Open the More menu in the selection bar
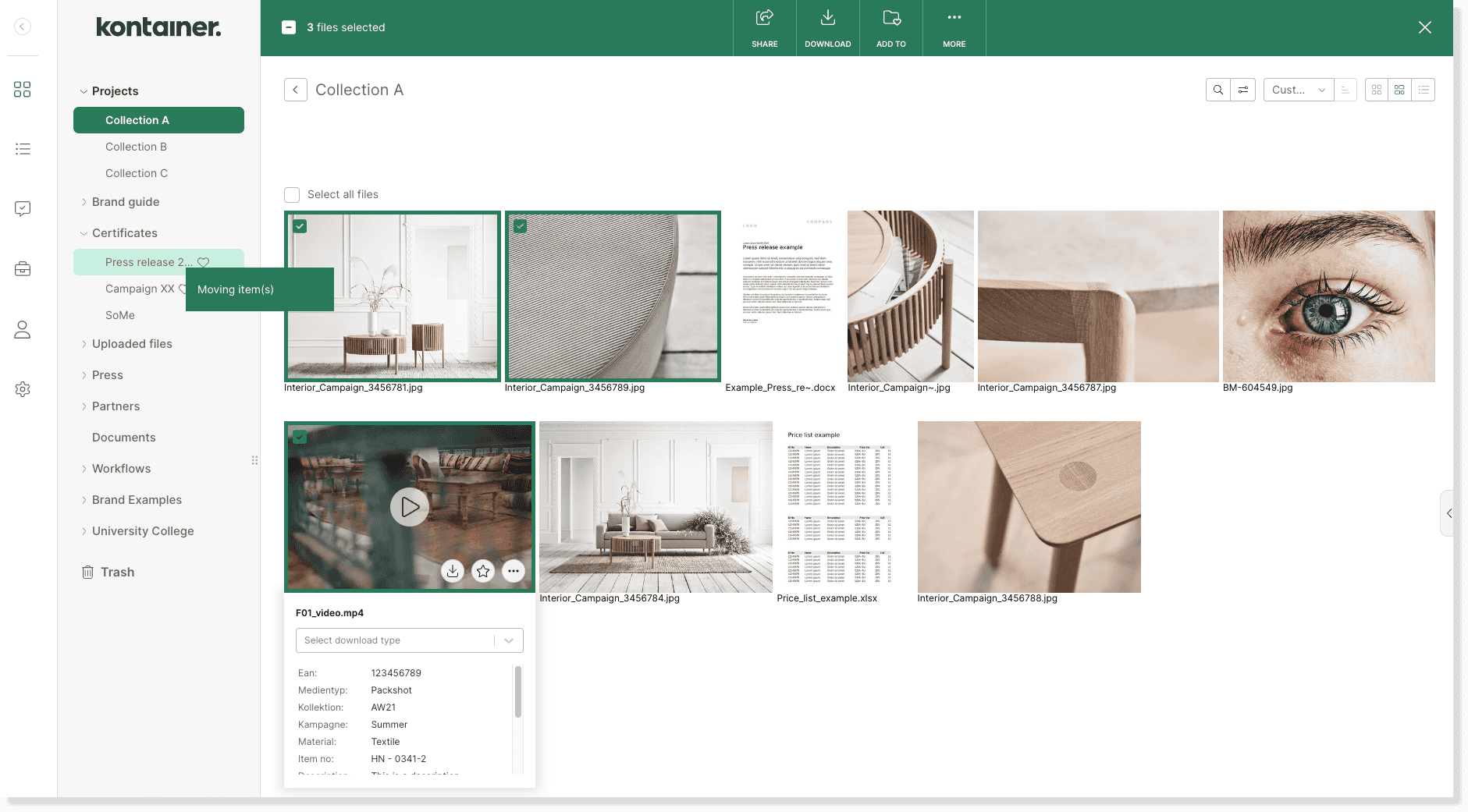1468x812 pixels. (x=954, y=27)
